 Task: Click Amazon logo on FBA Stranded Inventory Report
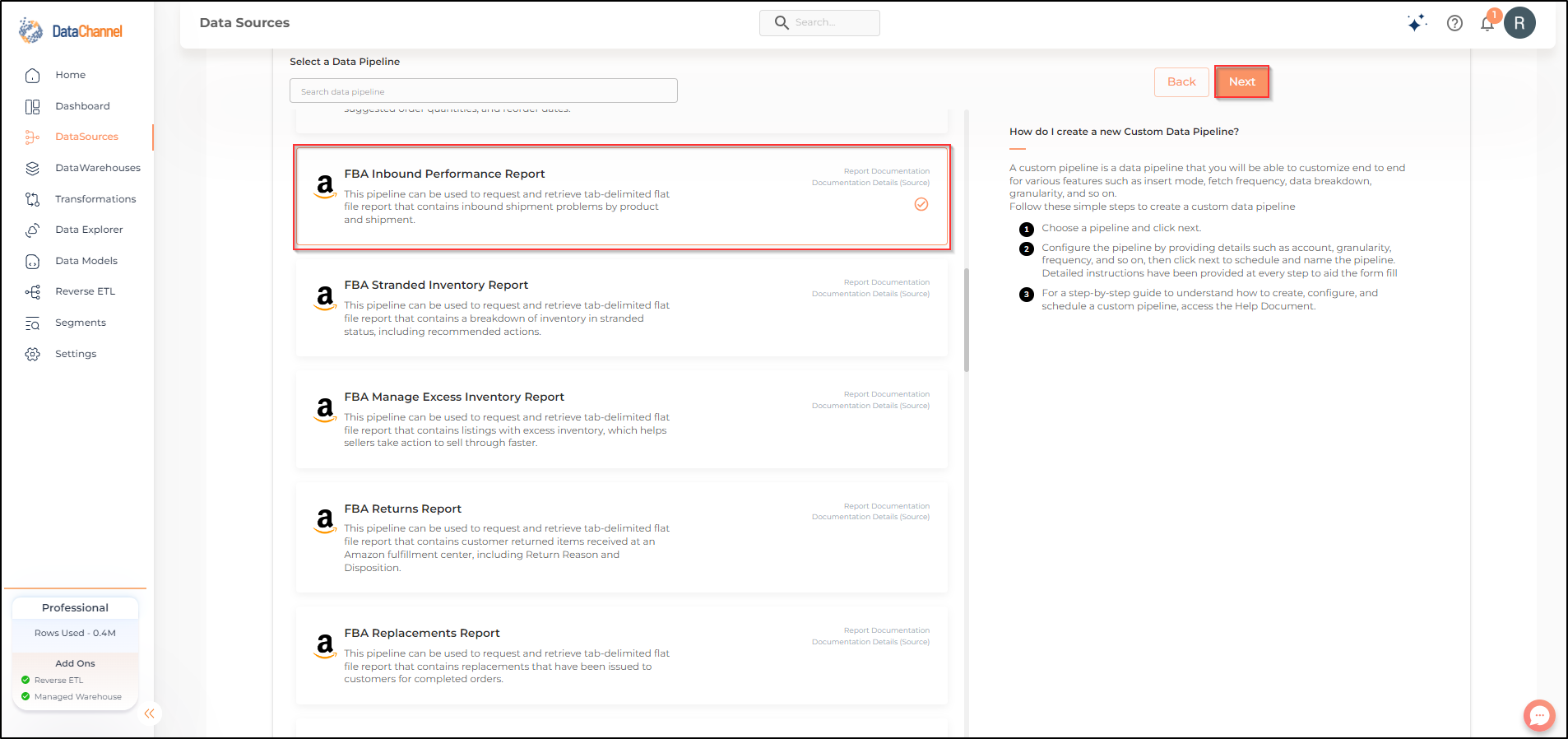point(325,297)
